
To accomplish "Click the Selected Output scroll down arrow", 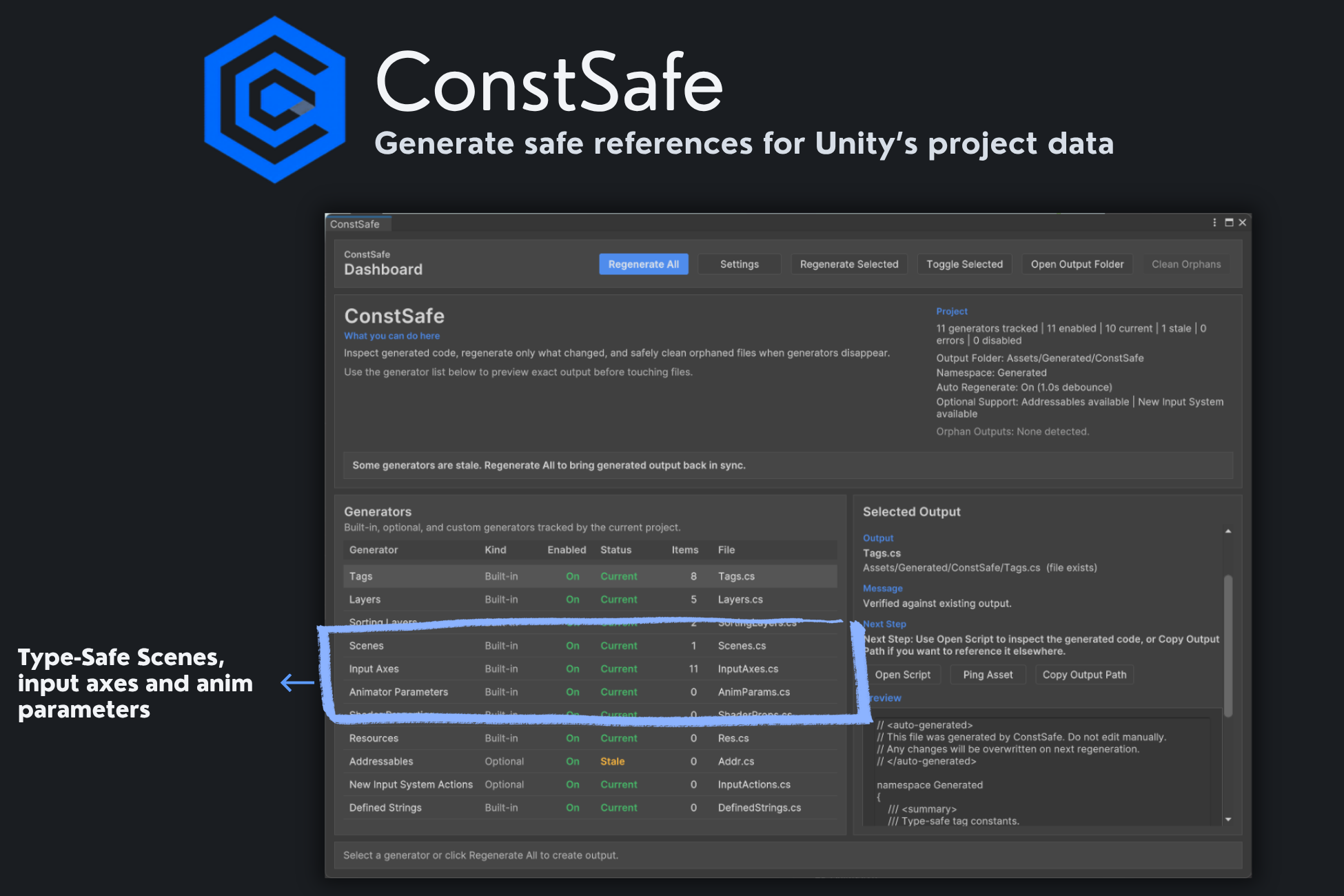I will [1228, 819].
